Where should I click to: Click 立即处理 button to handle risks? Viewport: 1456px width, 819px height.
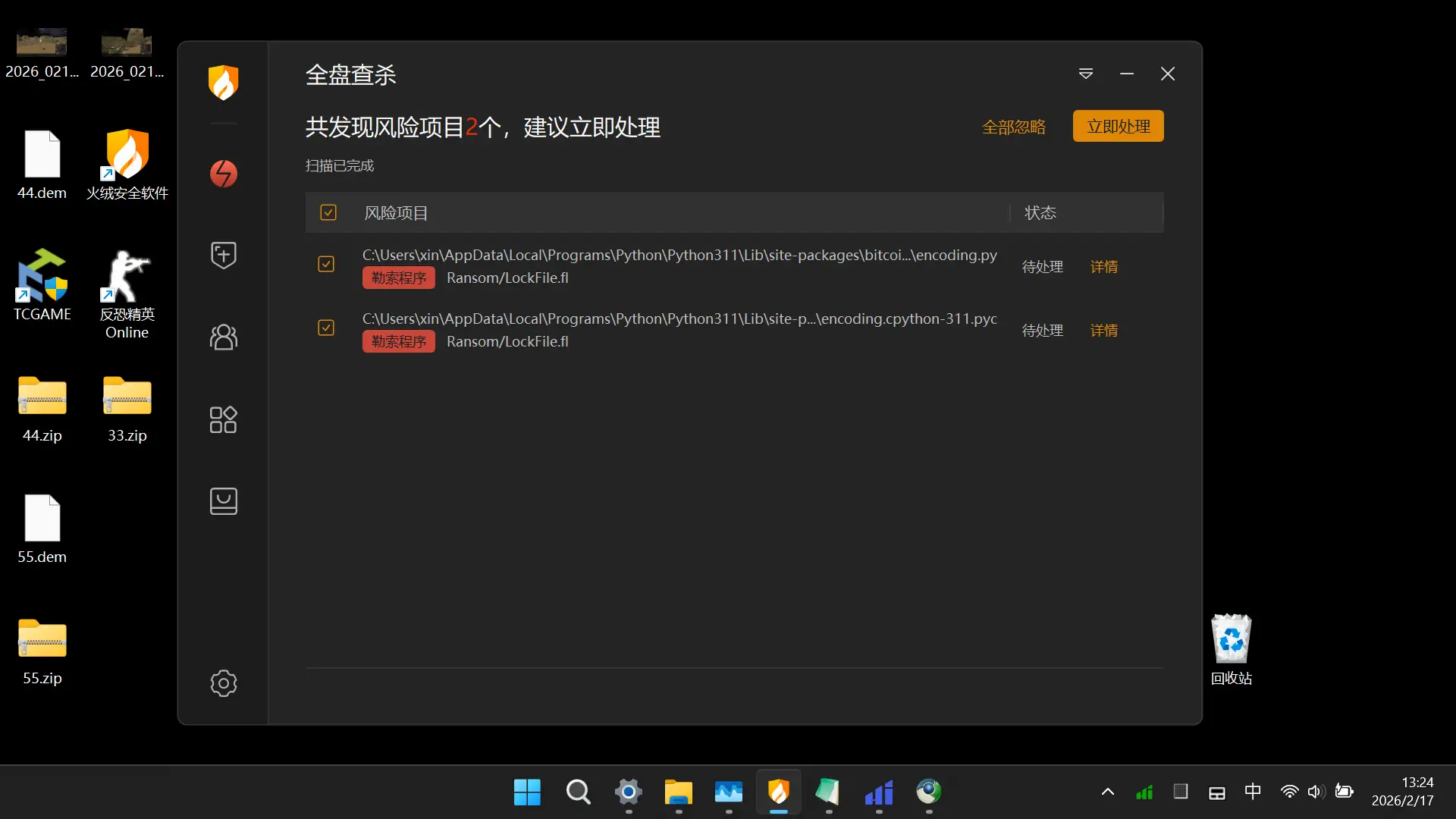1118,127
